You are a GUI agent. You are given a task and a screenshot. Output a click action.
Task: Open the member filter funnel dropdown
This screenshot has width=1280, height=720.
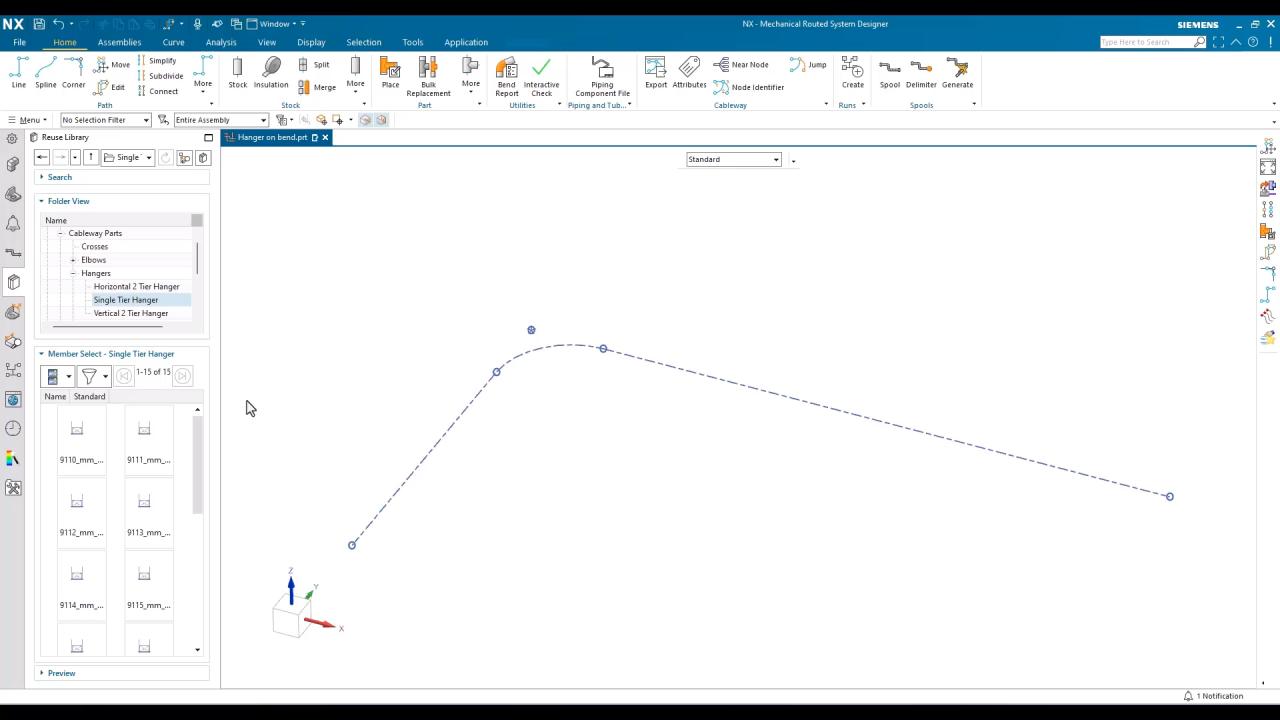93,376
